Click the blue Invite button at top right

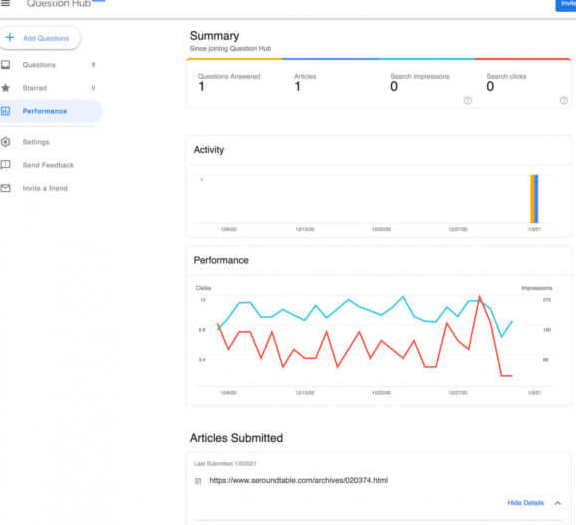click(566, 5)
